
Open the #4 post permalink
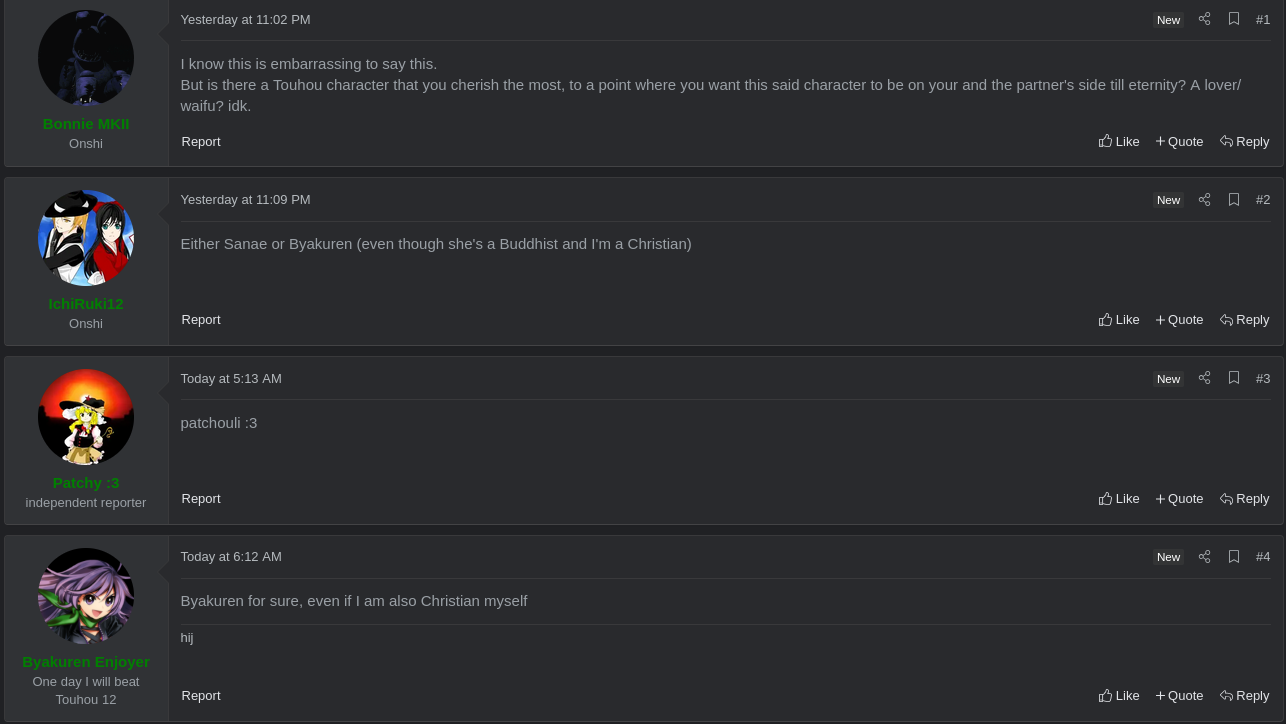tap(1263, 556)
